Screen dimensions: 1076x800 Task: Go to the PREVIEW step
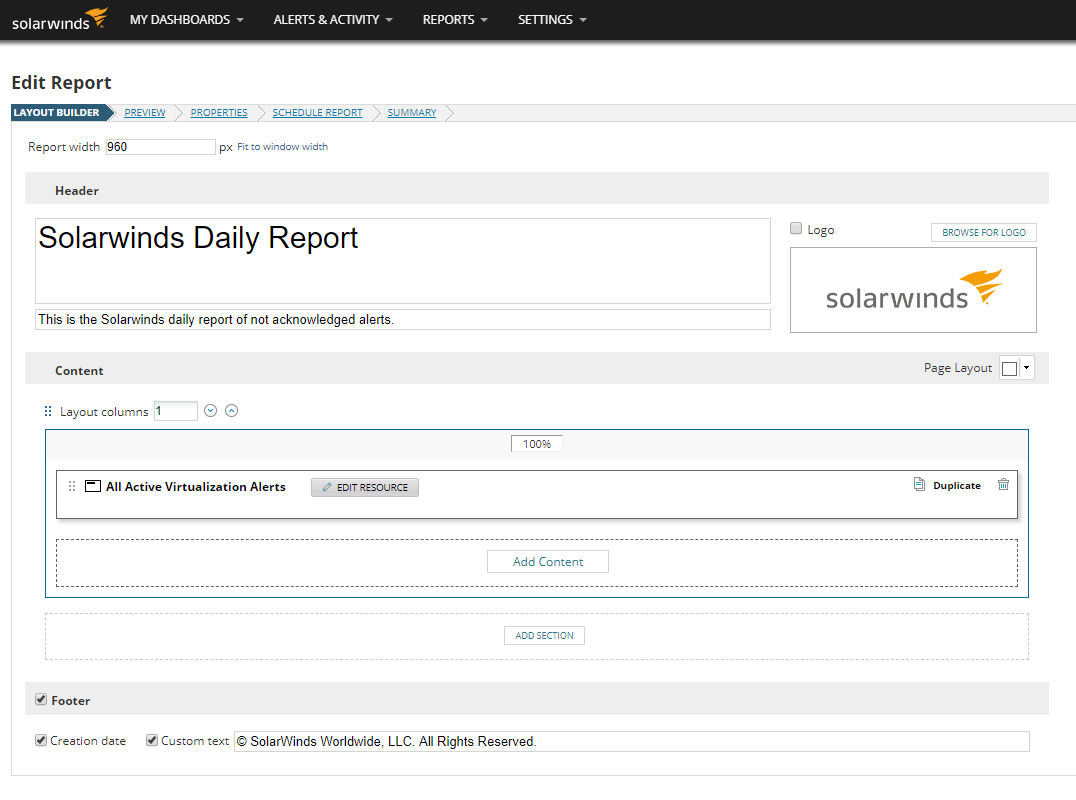pos(145,113)
